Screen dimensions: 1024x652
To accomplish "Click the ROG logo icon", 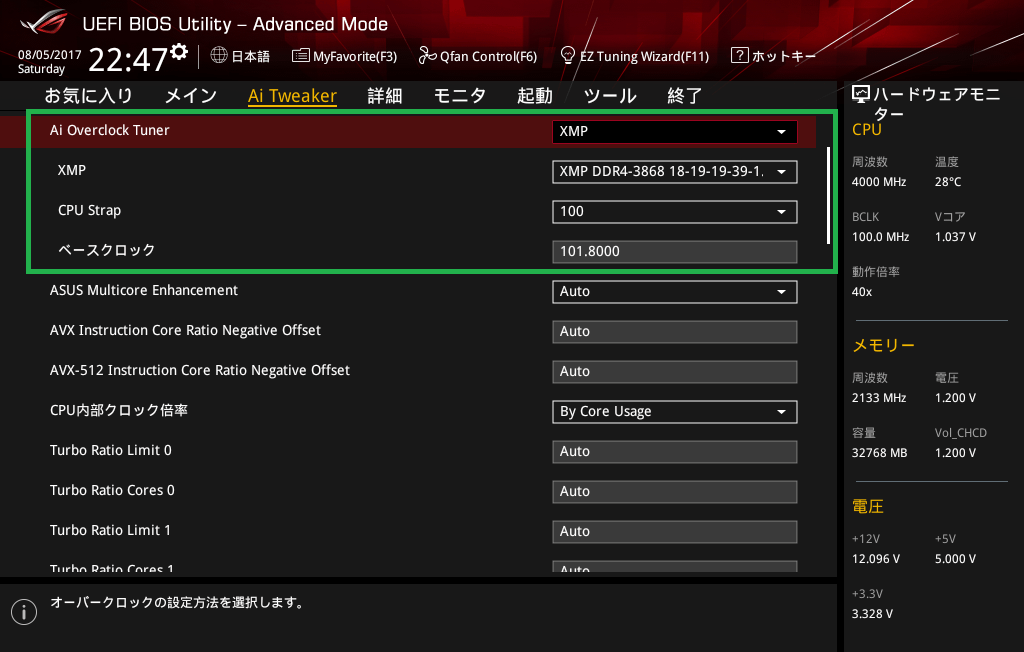I will click(x=43, y=23).
